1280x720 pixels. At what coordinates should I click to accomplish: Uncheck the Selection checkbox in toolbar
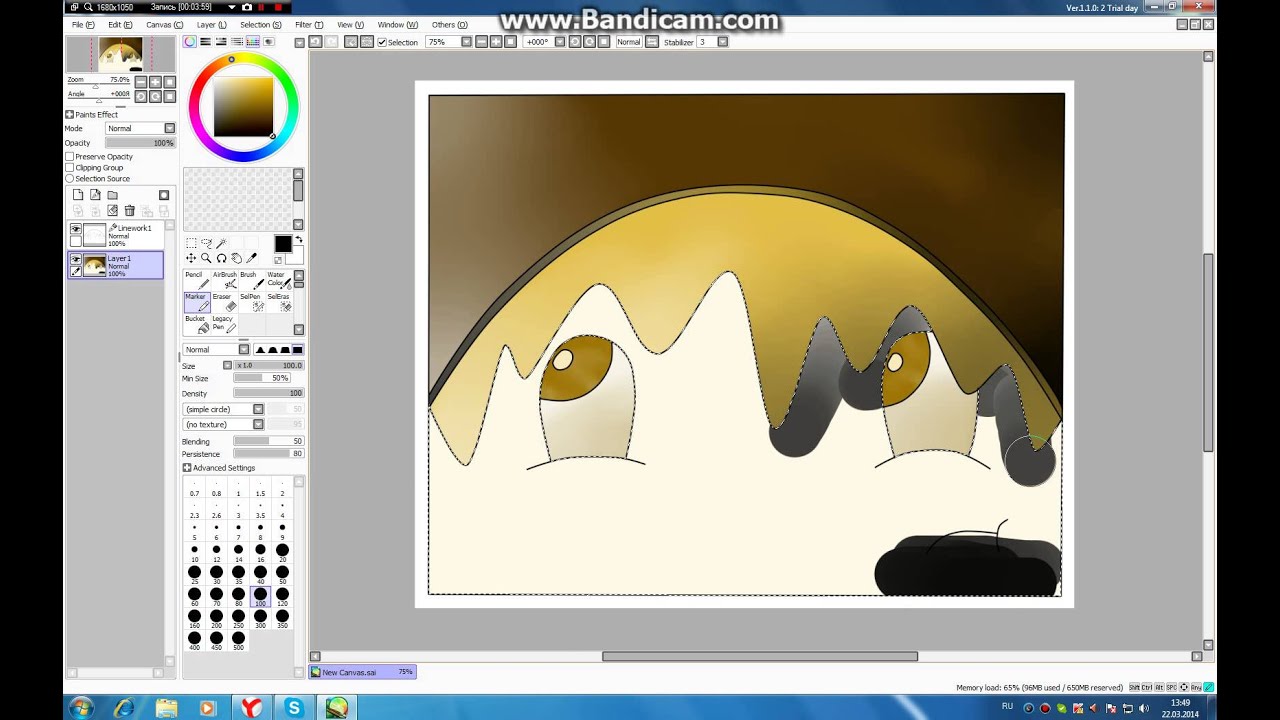coord(382,42)
